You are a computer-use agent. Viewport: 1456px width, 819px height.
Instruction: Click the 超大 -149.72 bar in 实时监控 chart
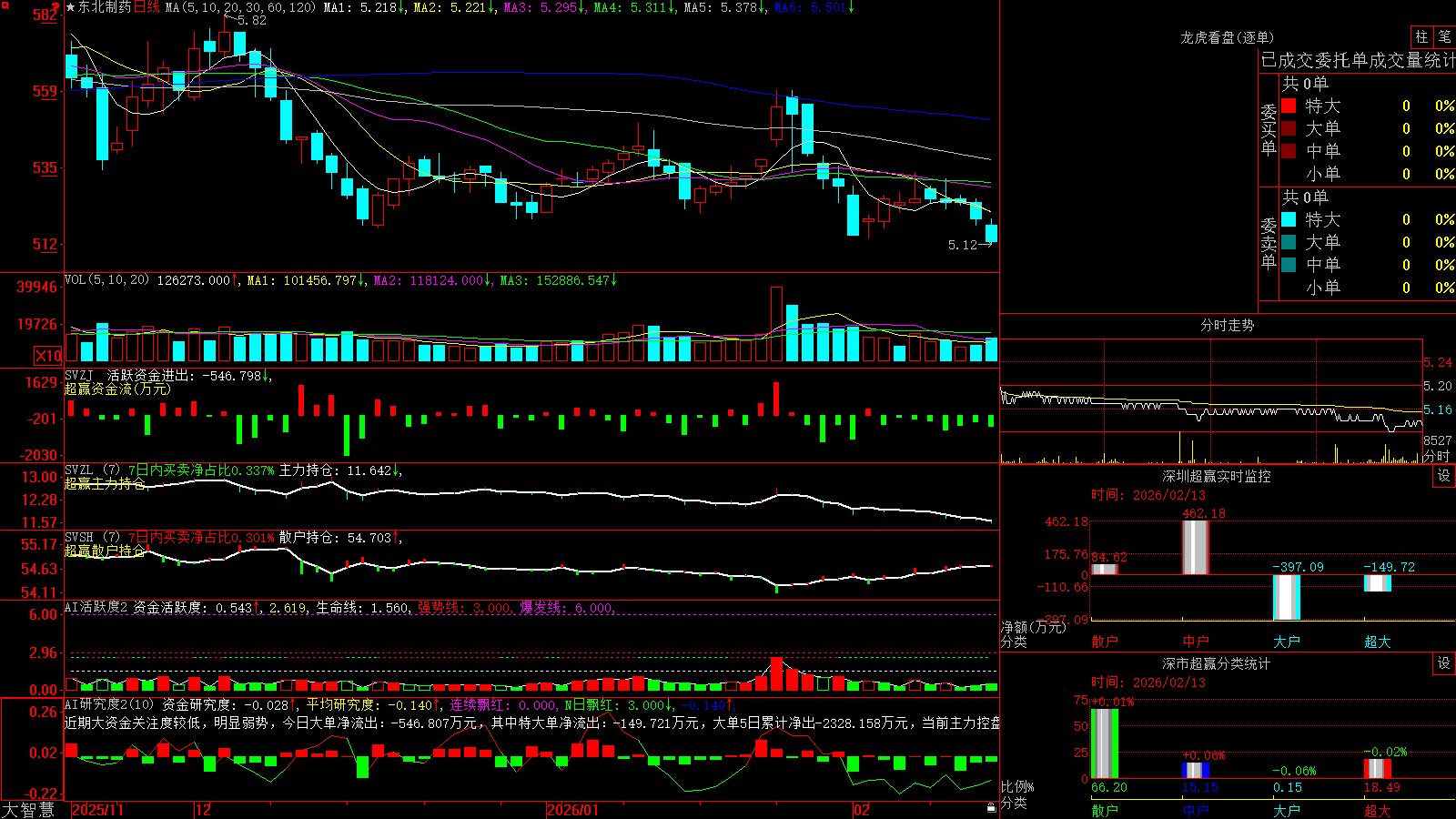point(1378,583)
